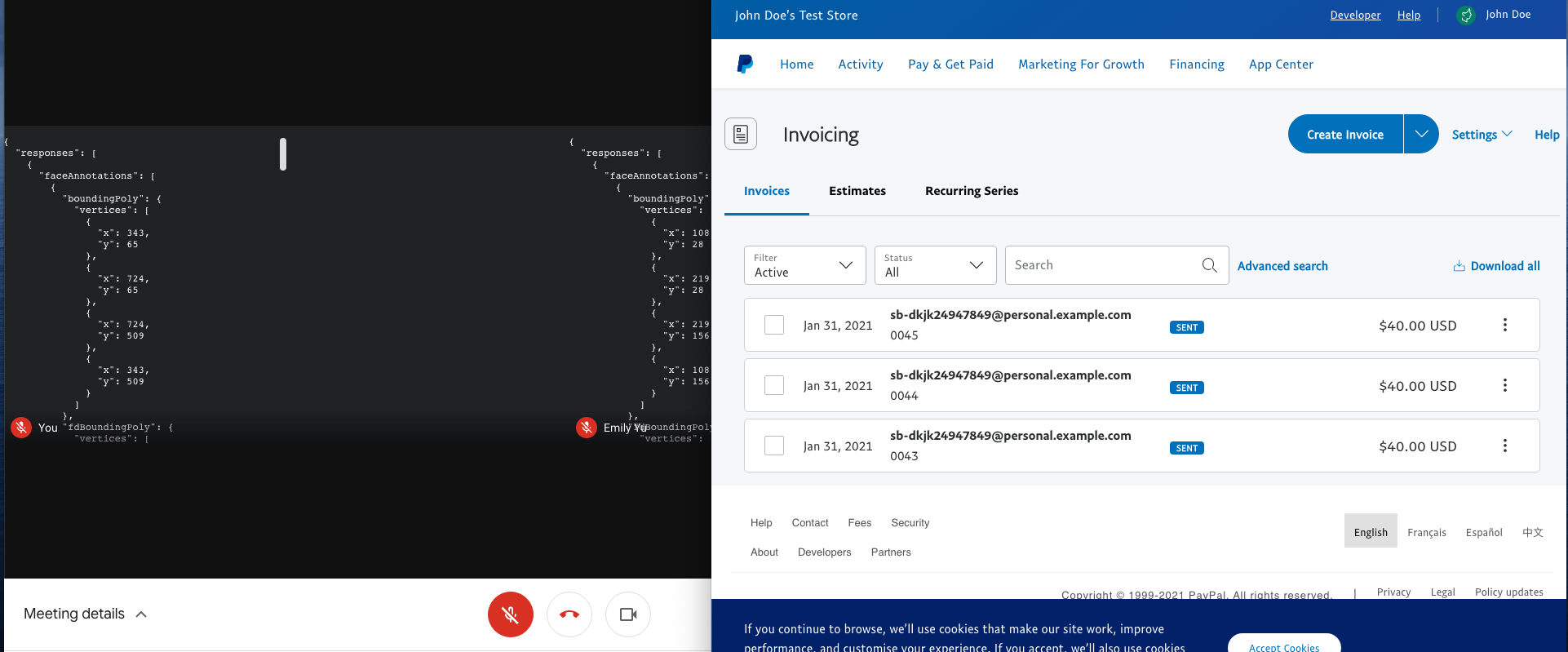Click the About footer link
This screenshot has width=1568, height=652.
tap(764, 552)
